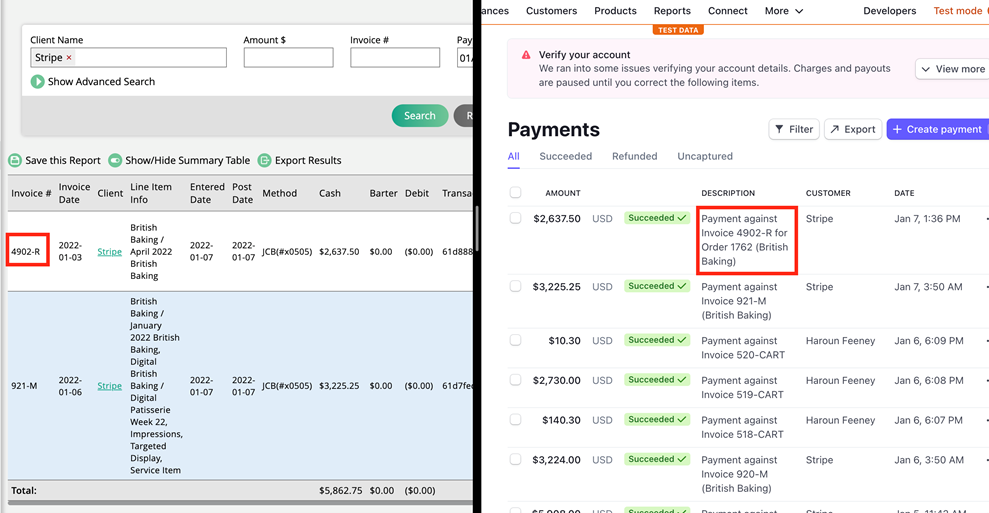Image resolution: width=989 pixels, height=513 pixels.
Task: Switch to the Uncaptured tab
Action: (705, 157)
